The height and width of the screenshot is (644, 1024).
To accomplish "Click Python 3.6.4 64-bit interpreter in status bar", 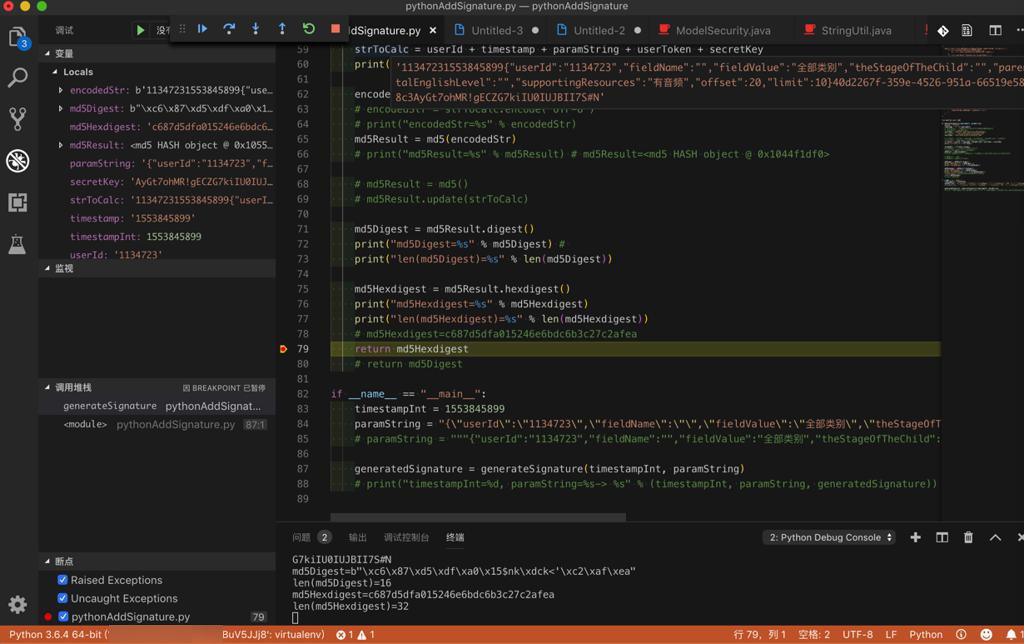I will click(58, 634).
